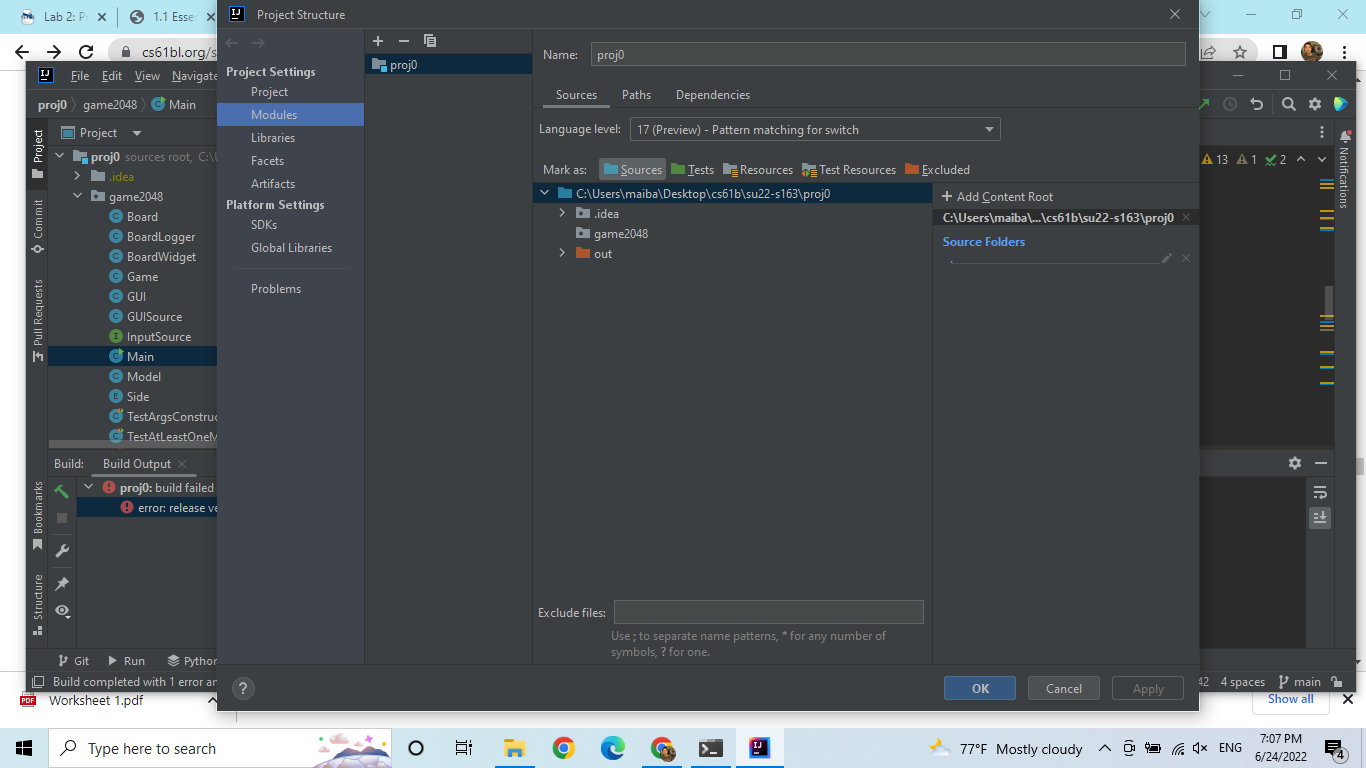Screen dimensions: 1366x768
Task: Click the add module plus icon
Action: pos(378,41)
